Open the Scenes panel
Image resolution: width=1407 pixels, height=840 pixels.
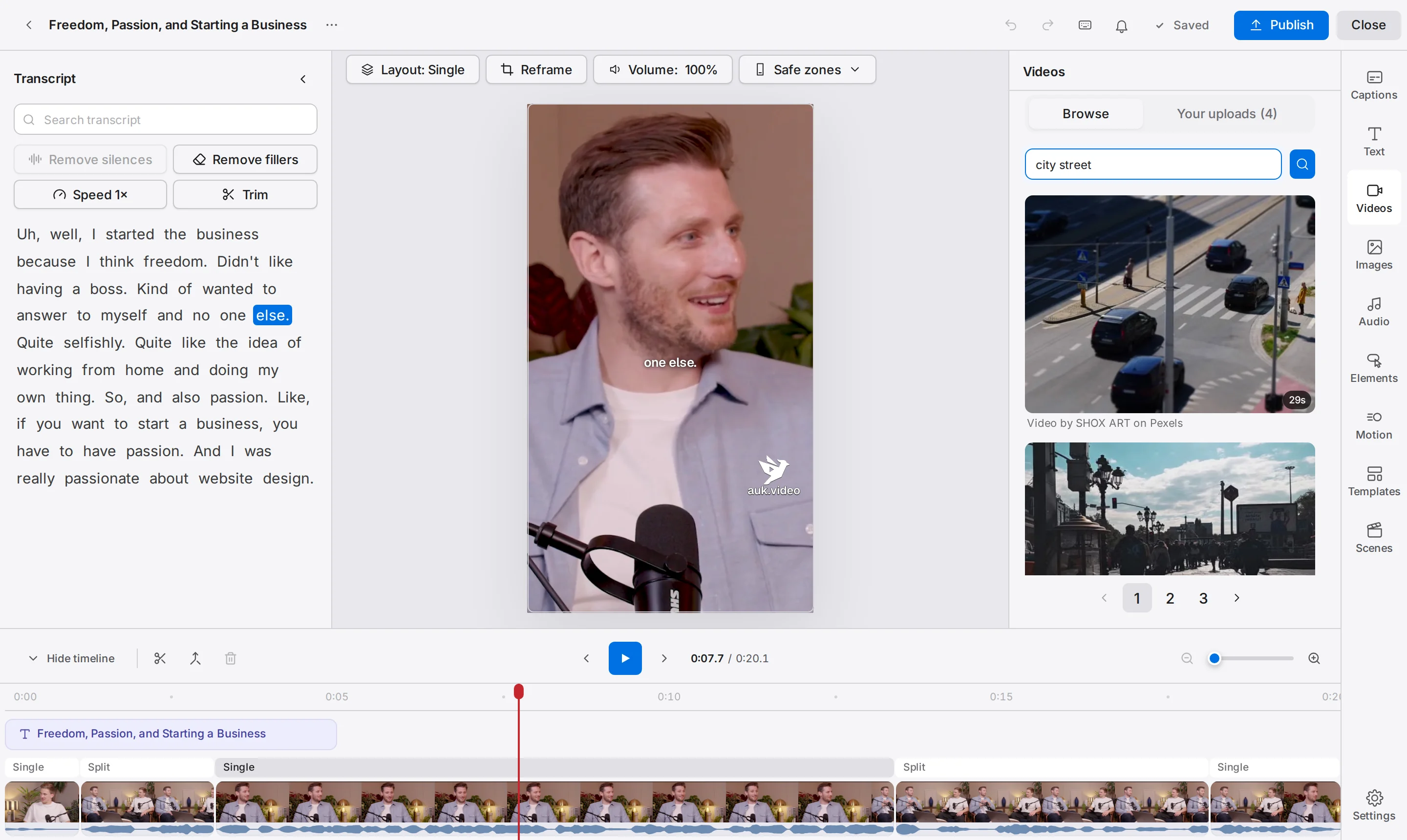tap(1374, 538)
